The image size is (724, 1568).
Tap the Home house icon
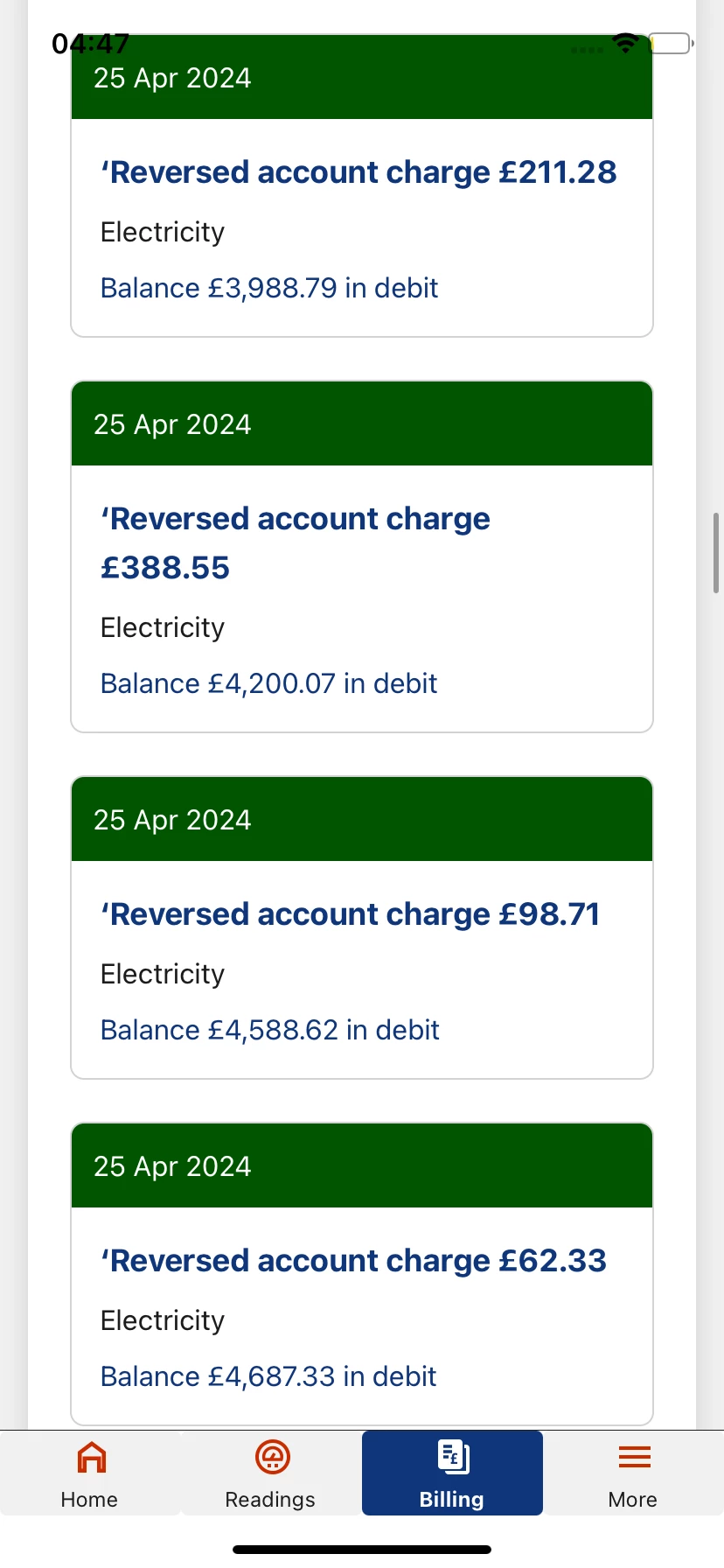(91, 1458)
